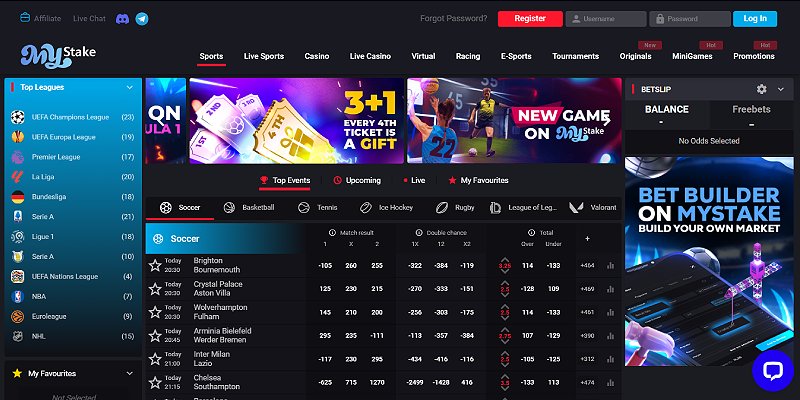Open the live chat bubble widget
This screenshot has height=400, width=800.
coord(772,371)
